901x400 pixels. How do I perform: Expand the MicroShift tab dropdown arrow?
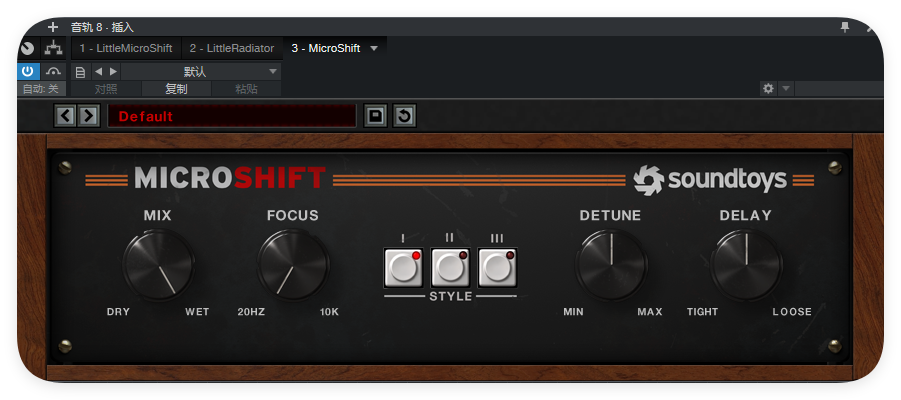click(x=374, y=48)
